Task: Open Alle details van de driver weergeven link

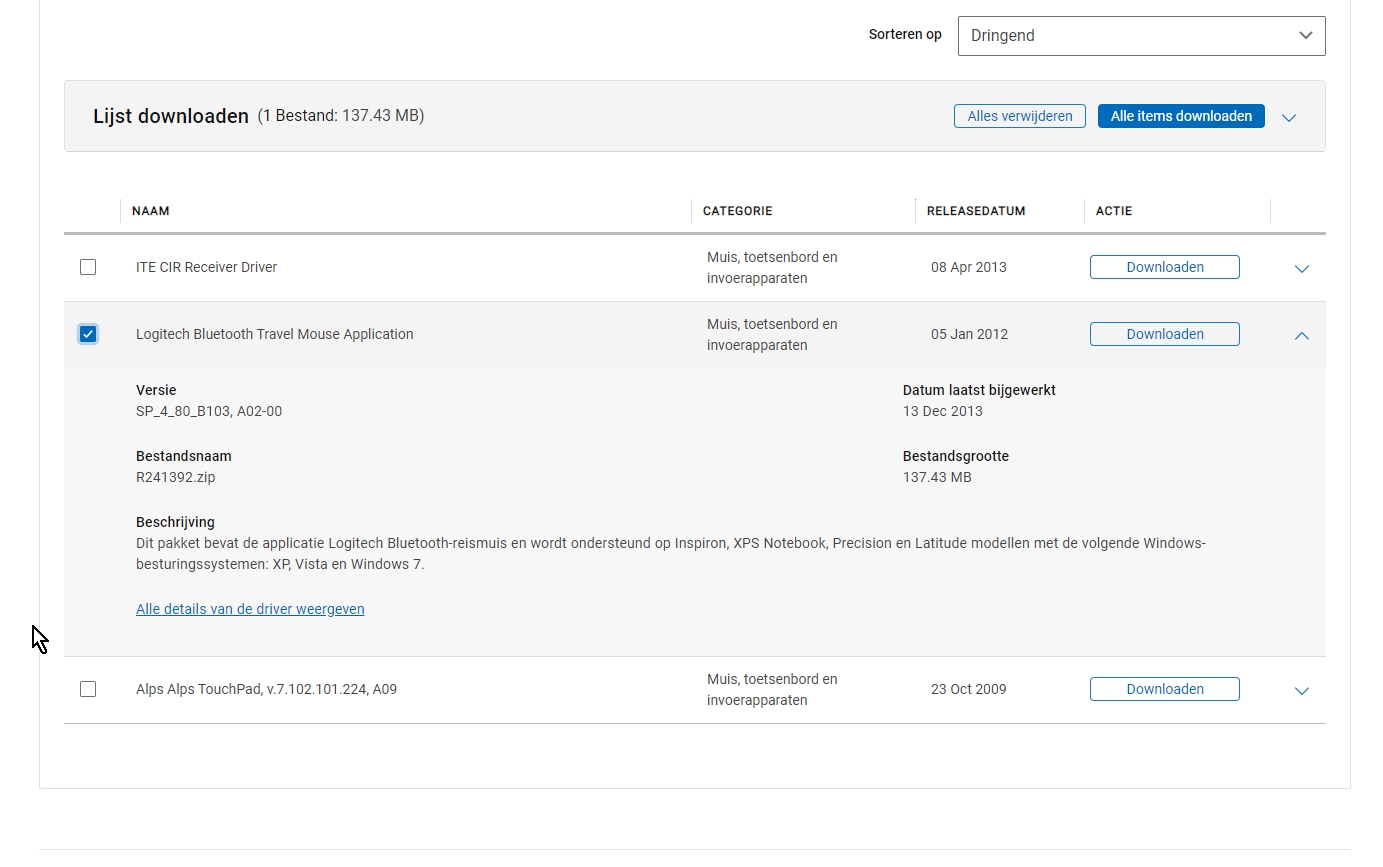Action: (250, 609)
